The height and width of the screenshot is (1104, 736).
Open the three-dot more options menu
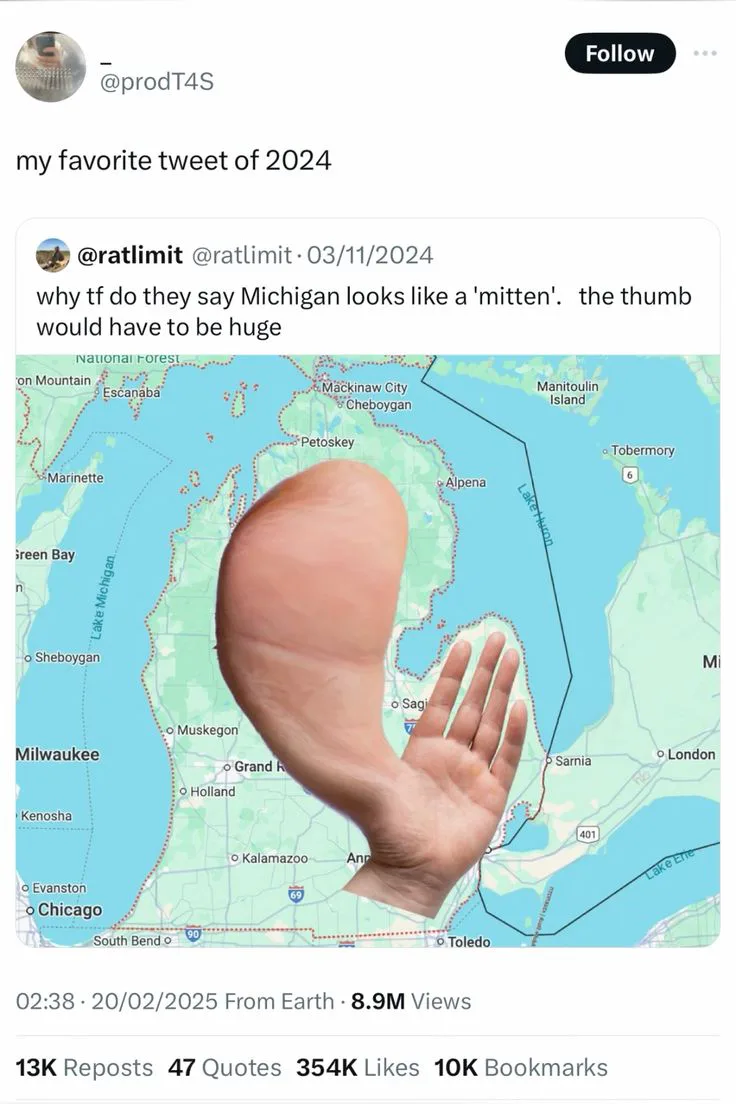[x=705, y=53]
